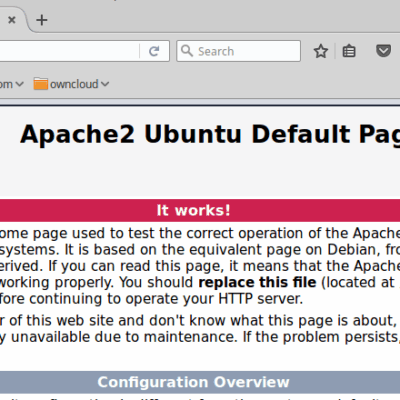Click the bold 'replace this file' text
Screen dimensions: 400x400
tap(257, 282)
